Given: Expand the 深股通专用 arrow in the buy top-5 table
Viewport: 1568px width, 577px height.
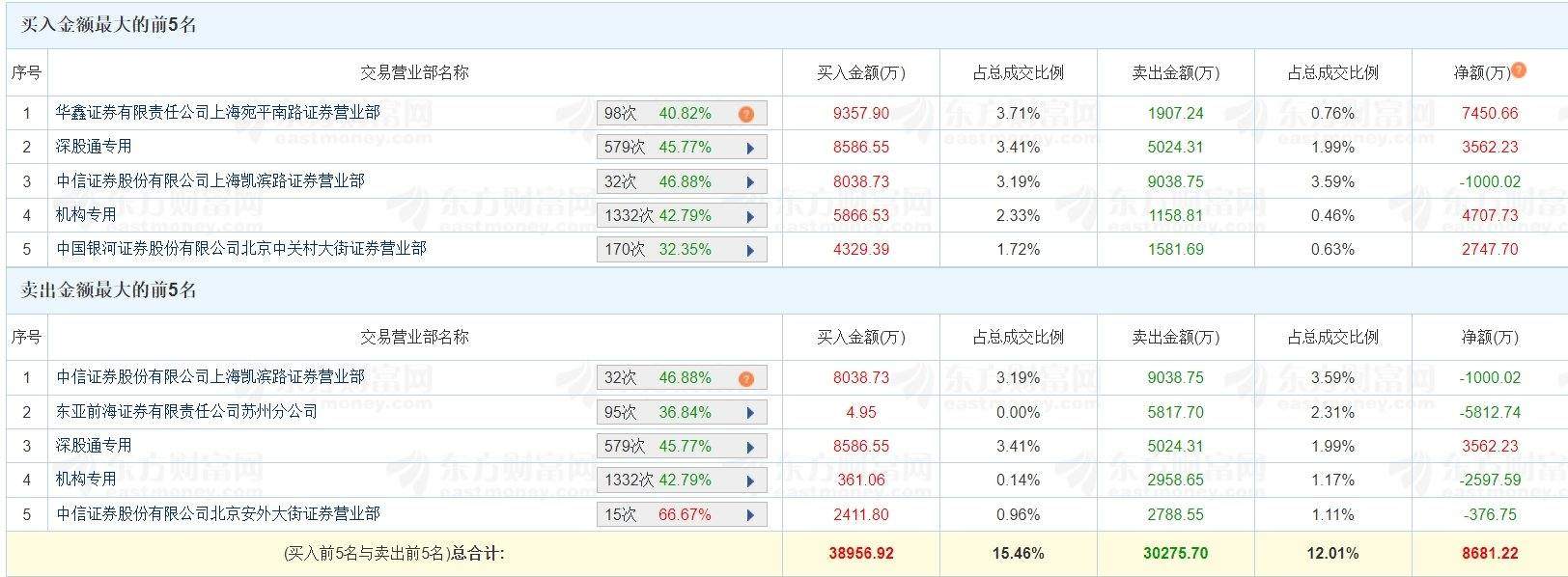Looking at the screenshot, I should [x=750, y=149].
